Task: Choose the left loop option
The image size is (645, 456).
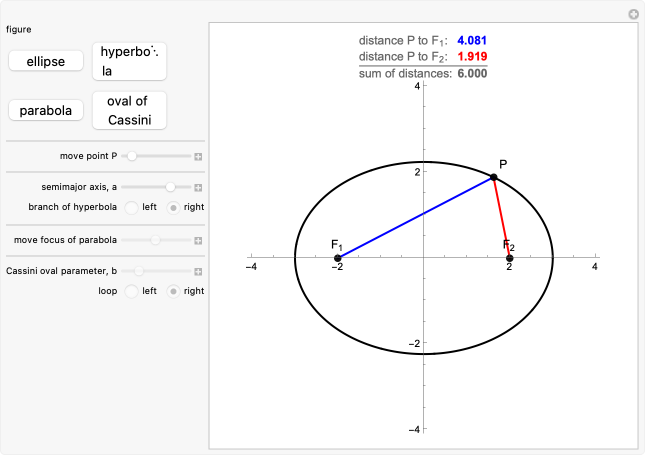Action: [x=132, y=291]
